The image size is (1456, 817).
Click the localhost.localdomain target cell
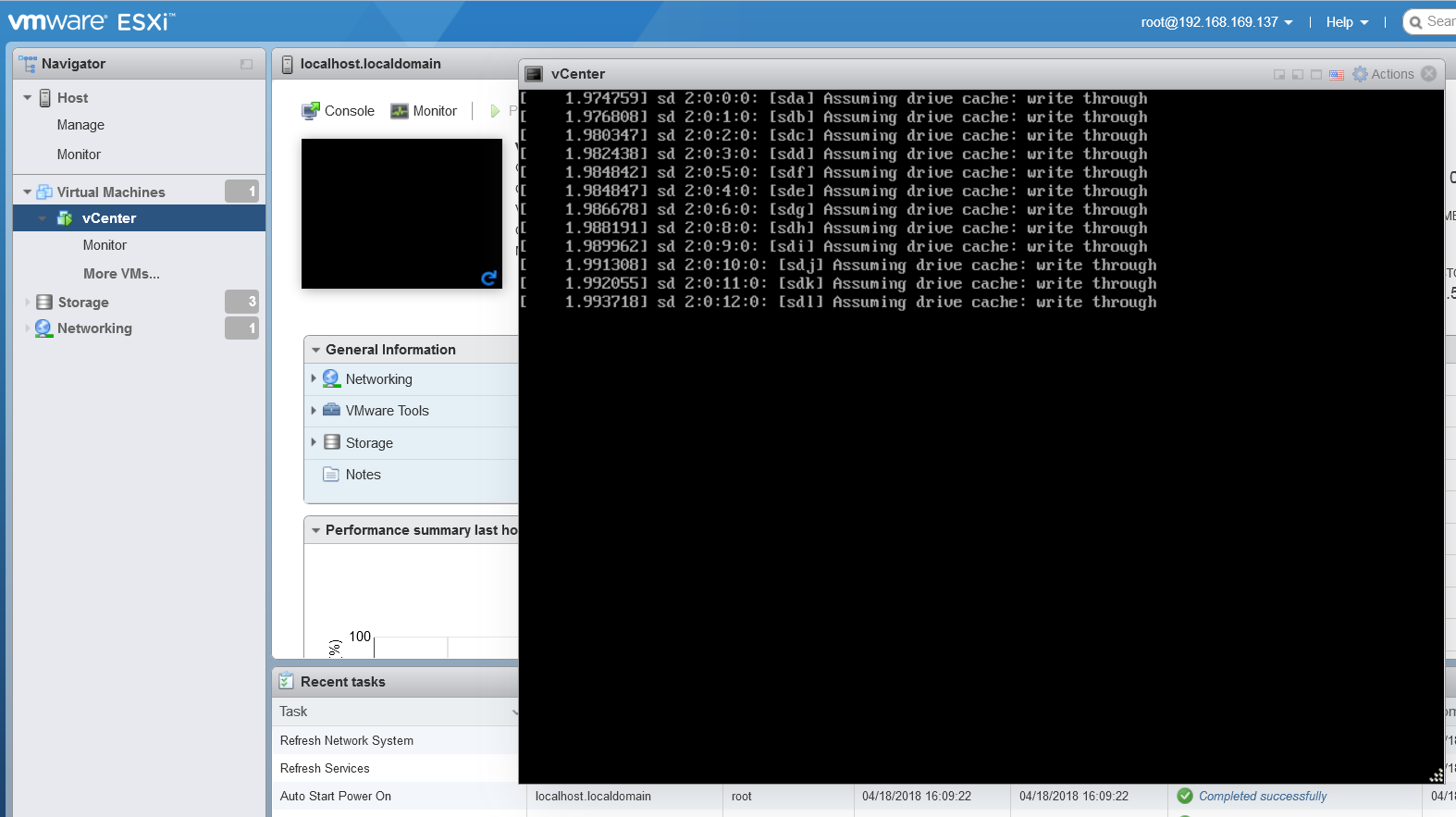[593, 796]
